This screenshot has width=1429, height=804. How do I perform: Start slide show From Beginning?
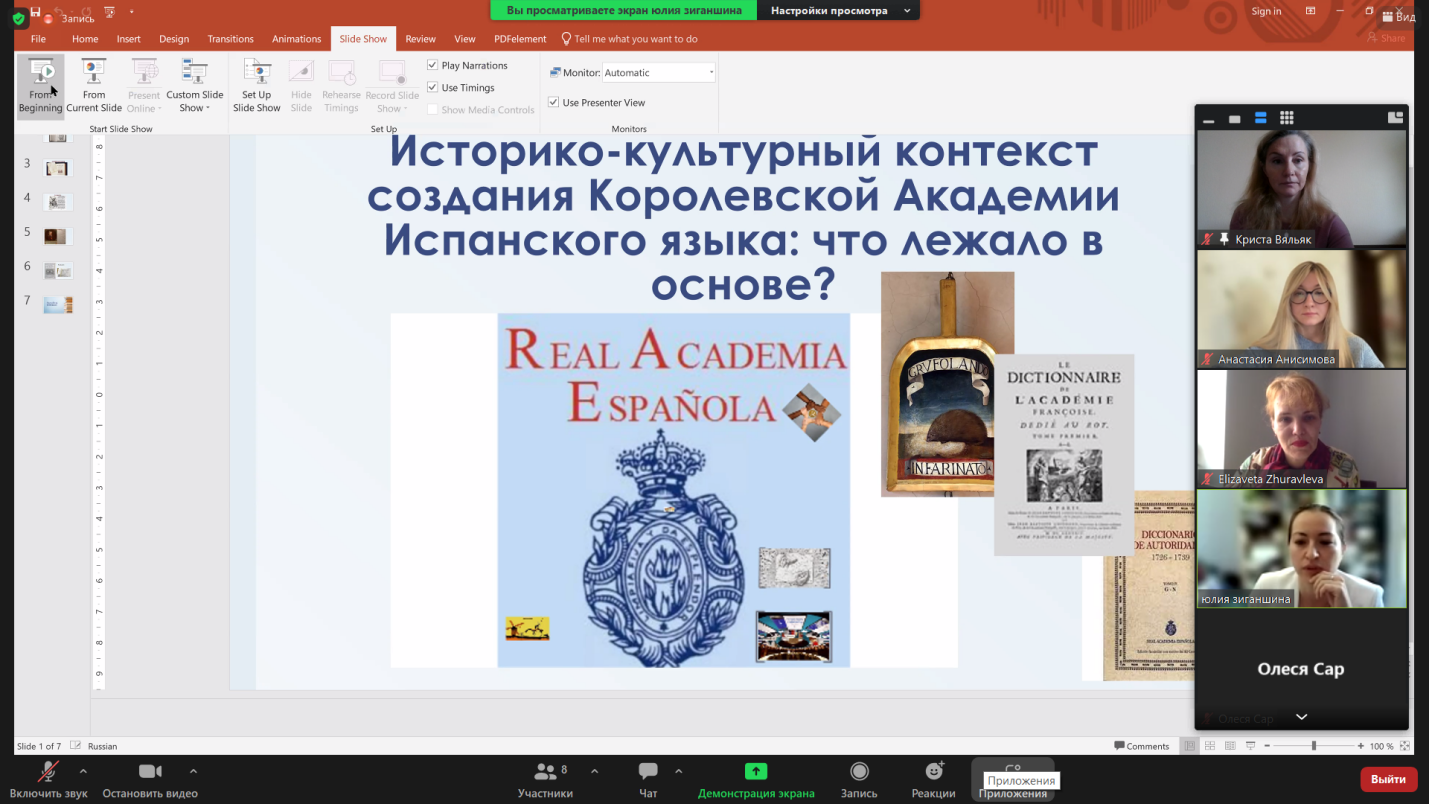40,86
